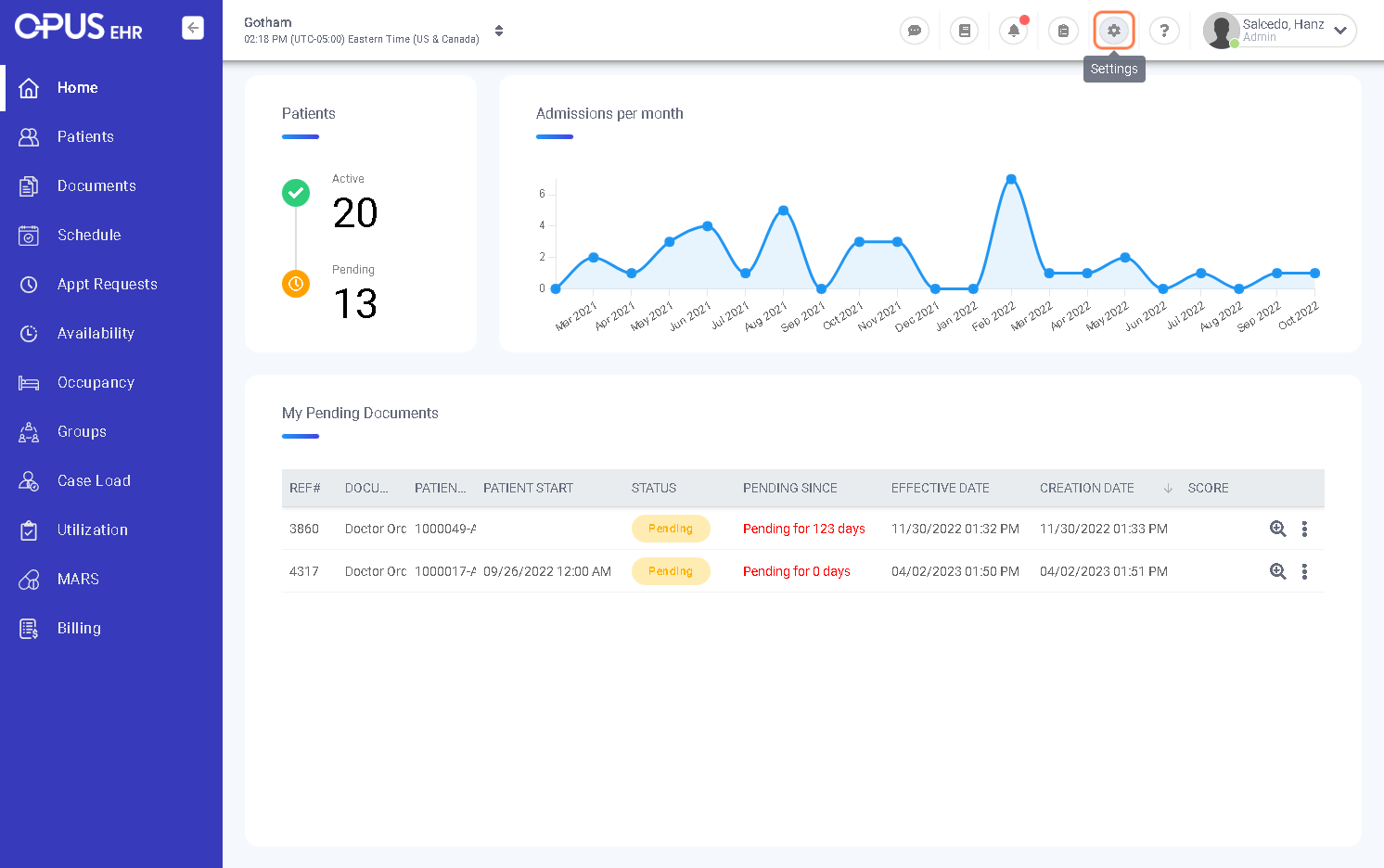The height and width of the screenshot is (868, 1384).
Task: Preview document 4317 with magnifier icon
Action: [1277, 571]
